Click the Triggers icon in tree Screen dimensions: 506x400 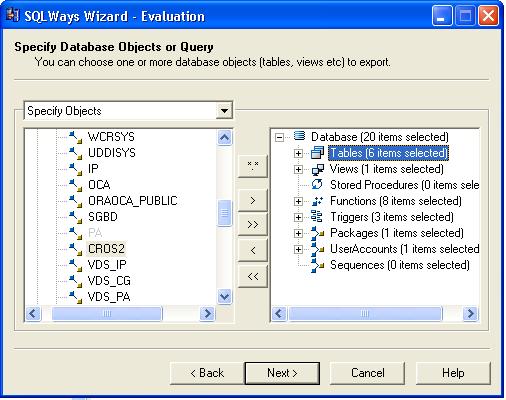coord(317,217)
